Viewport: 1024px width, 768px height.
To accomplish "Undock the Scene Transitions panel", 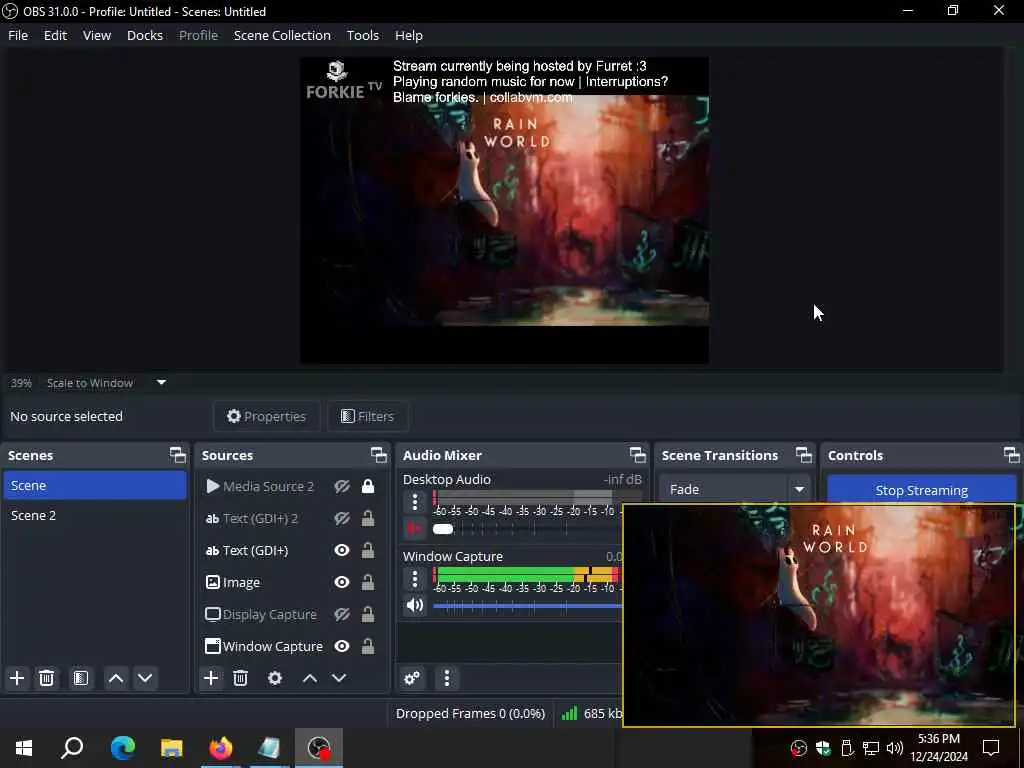I will click(x=804, y=455).
